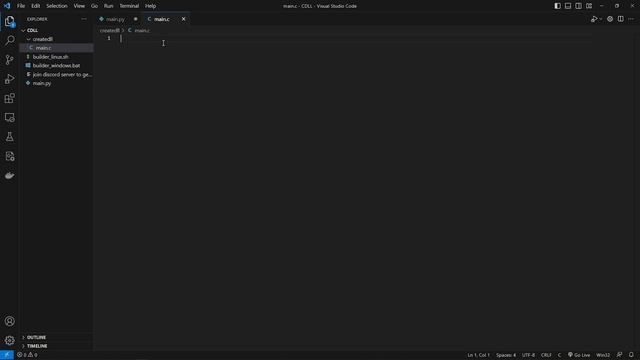The width and height of the screenshot is (640, 360).
Task: Click the unsaved dot on main.py tab
Action: (x=136, y=19)
